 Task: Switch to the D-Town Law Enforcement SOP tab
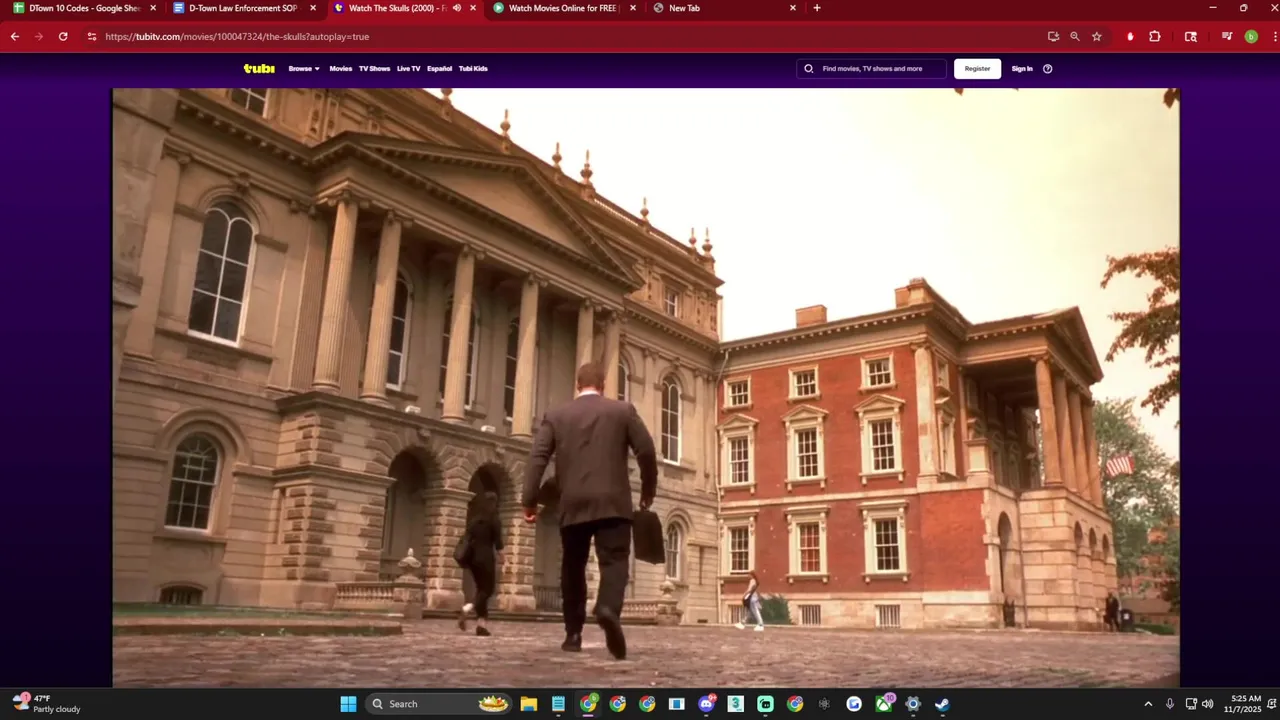[242, 8]
